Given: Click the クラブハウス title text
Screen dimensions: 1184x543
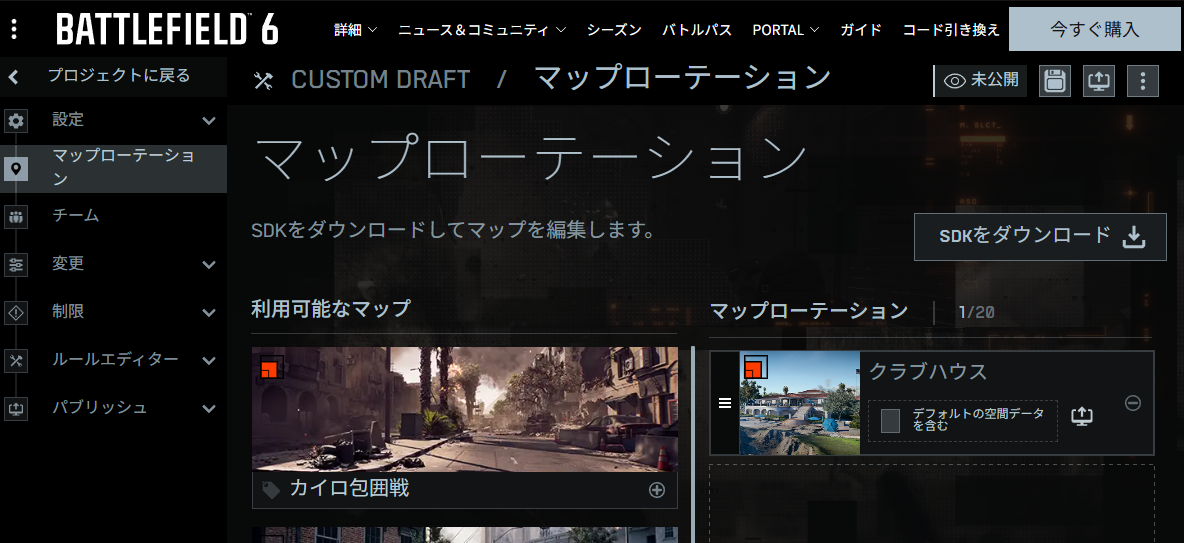Looking at the screenshot, I should 928,372.
